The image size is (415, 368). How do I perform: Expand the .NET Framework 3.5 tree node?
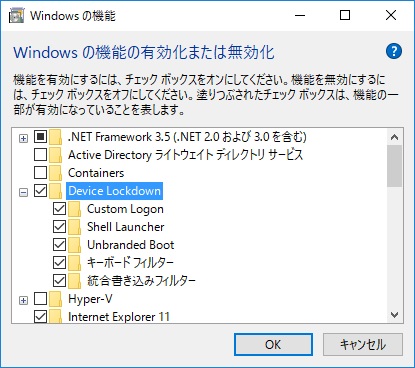(x=23, y=138)
